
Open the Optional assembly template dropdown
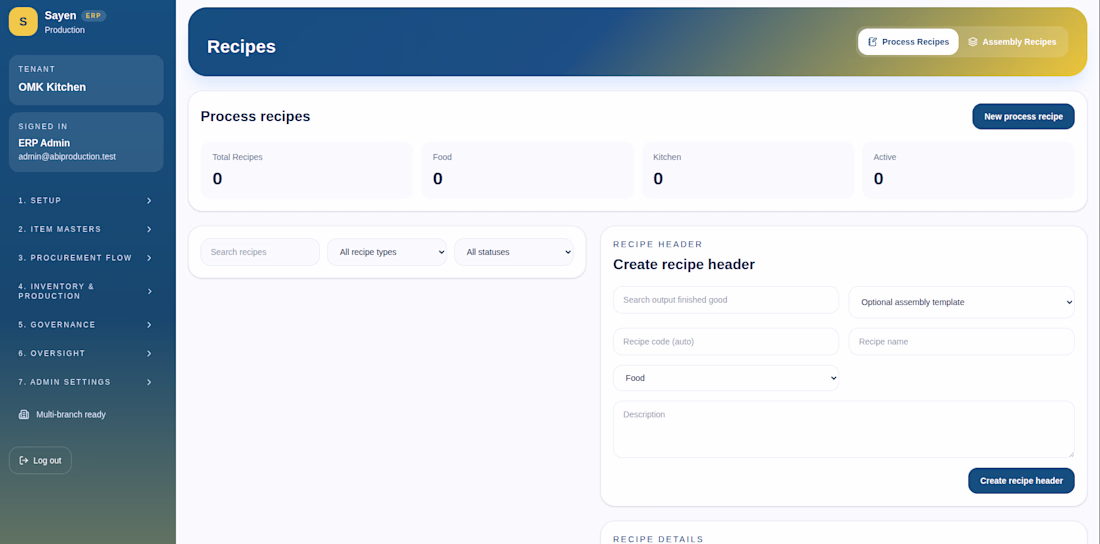pos(962,302)
